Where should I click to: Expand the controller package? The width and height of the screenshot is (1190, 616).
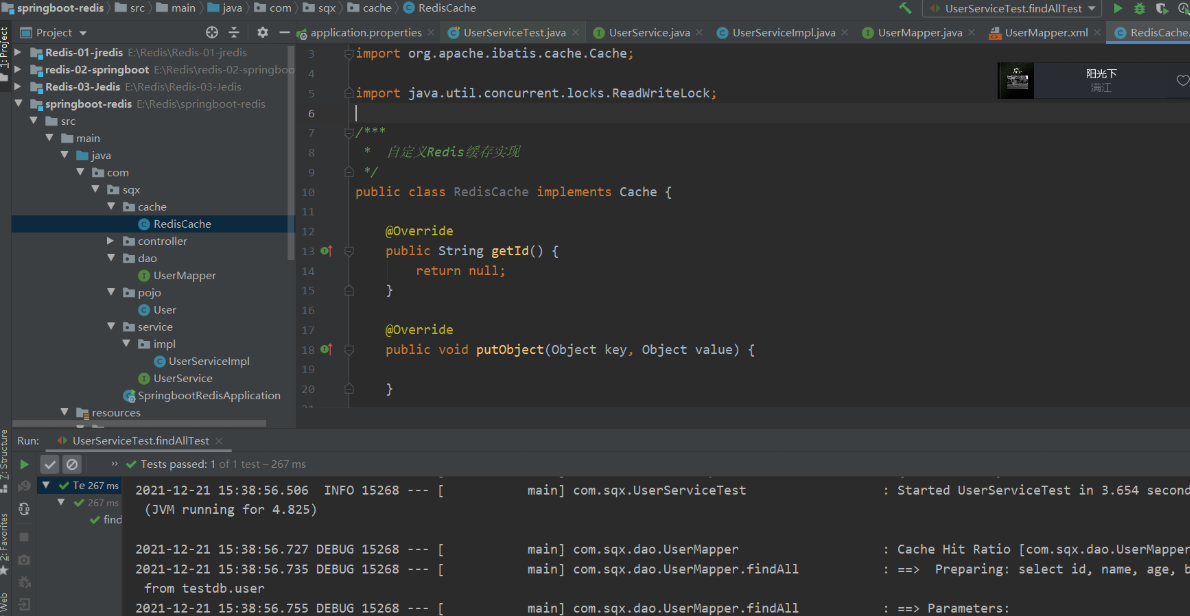(110, 241)
